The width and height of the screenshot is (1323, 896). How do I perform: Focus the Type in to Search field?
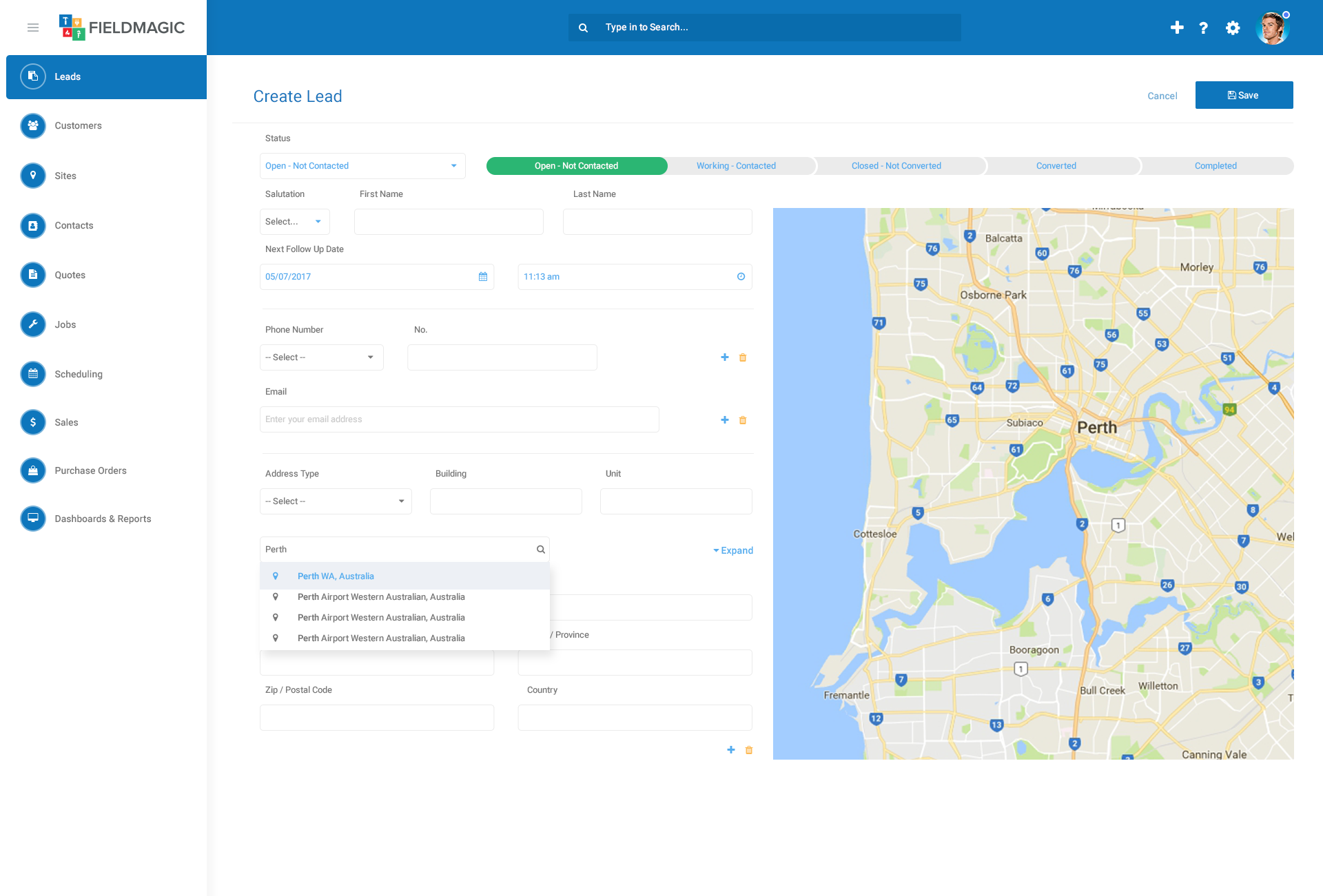pyautogui.click(x=765, y=28)
